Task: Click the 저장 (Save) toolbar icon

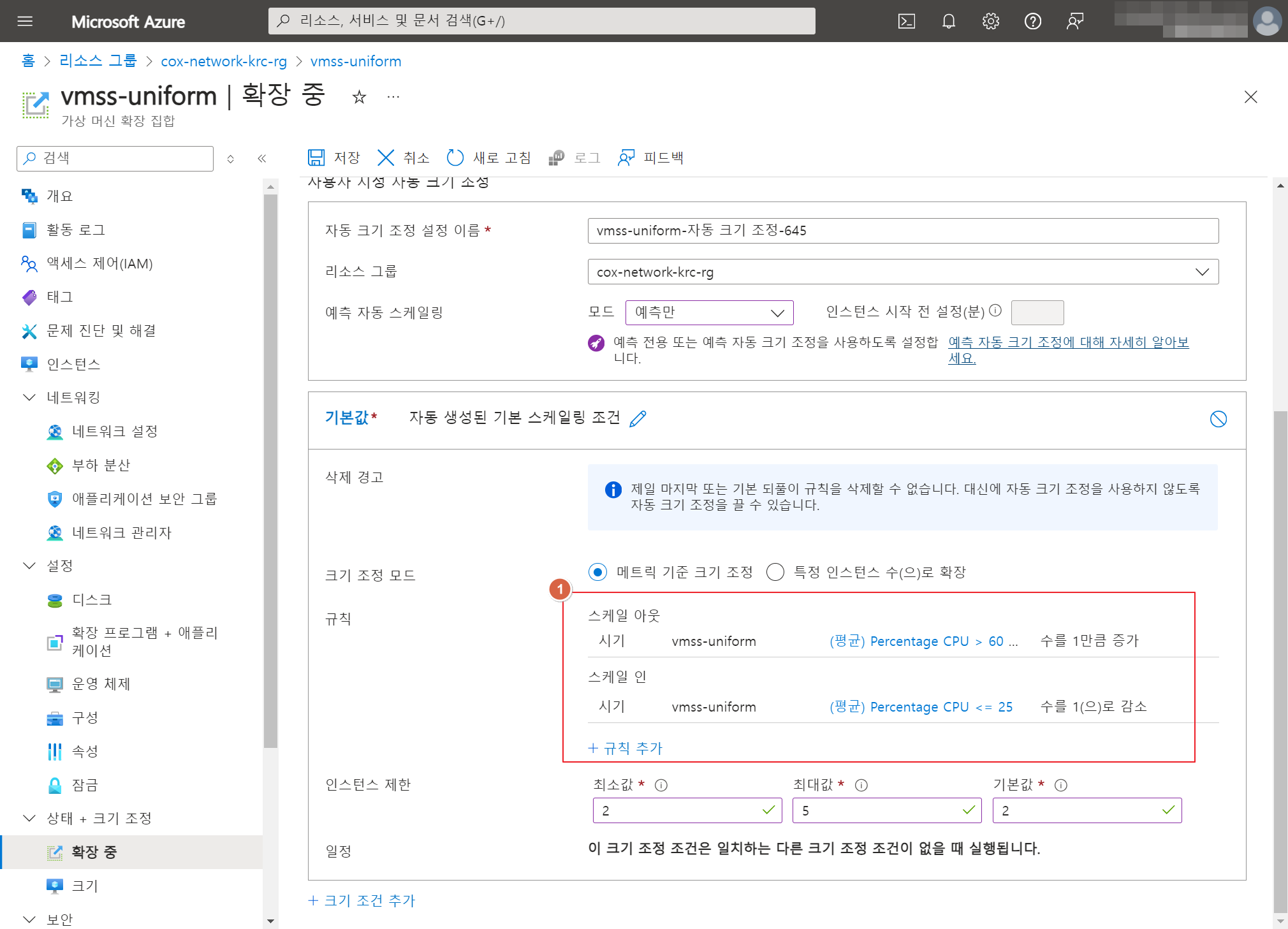Action: pos(316,157)
